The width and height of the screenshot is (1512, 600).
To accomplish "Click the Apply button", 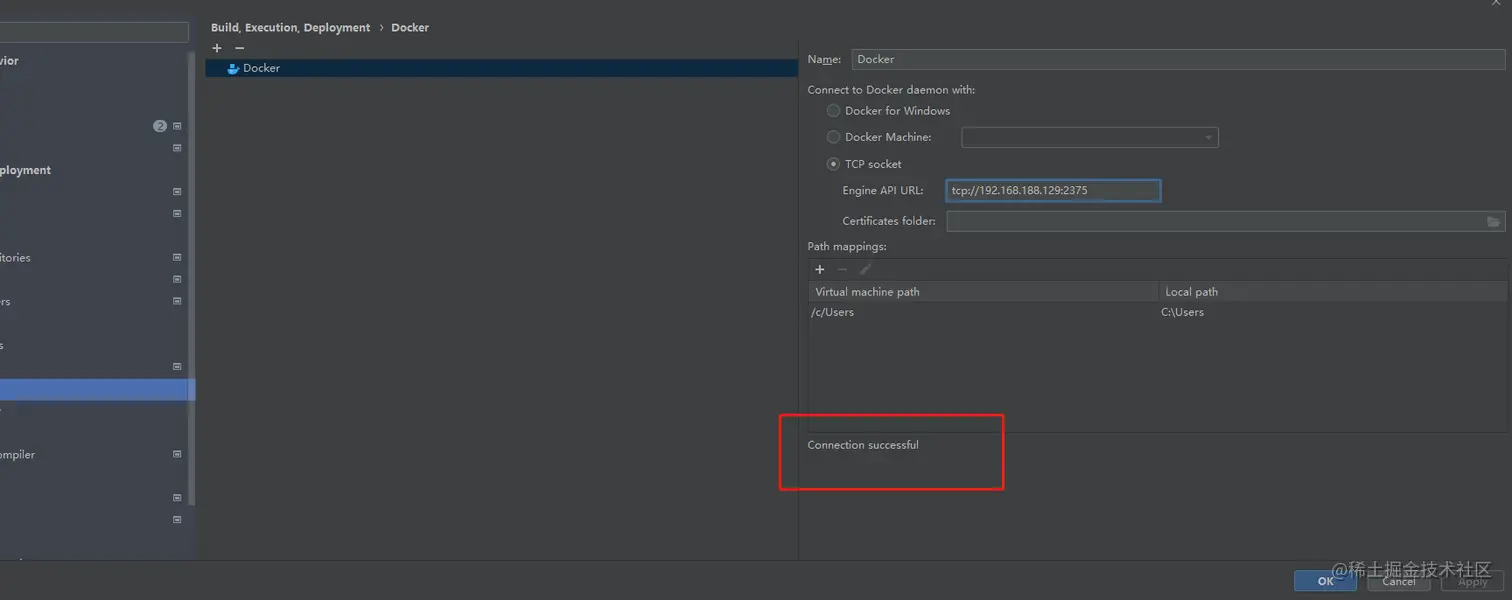I will pyautogui.click(x=1473, y=581).
